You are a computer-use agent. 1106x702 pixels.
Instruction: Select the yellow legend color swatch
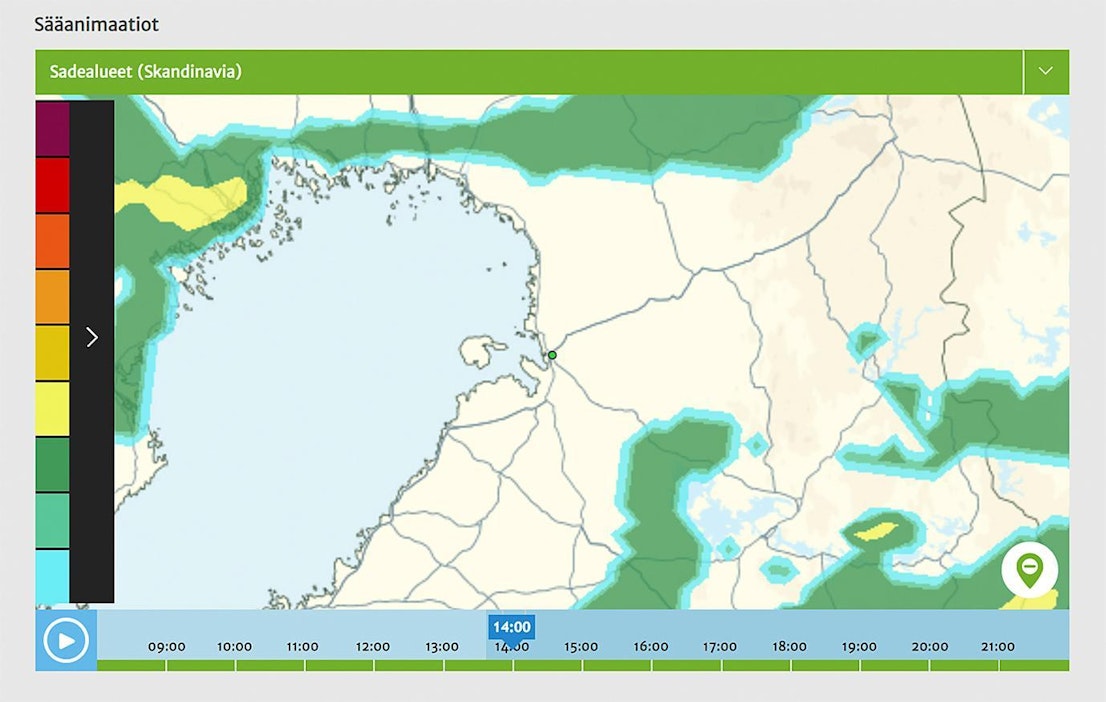pyautogui.click(x=52, y=409)
